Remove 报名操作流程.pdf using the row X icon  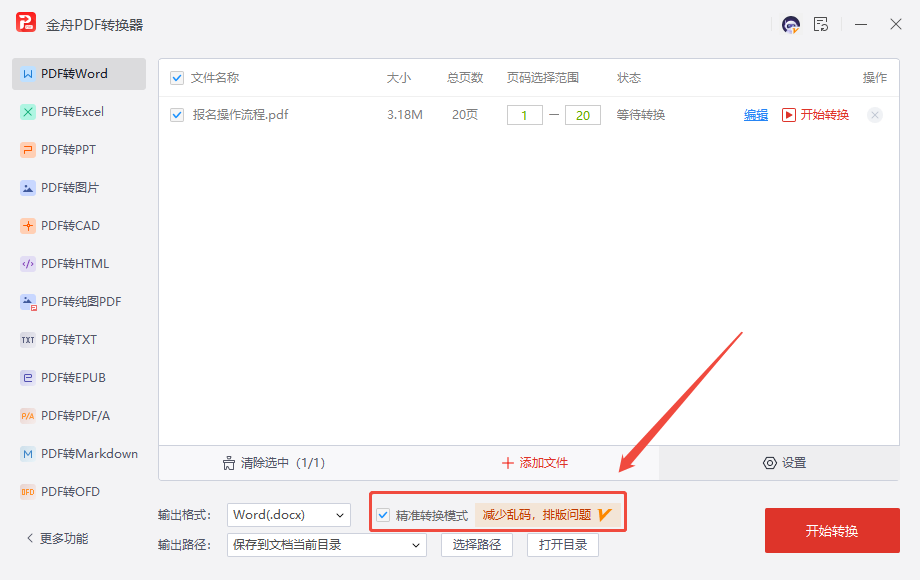(x=875, y=115)
